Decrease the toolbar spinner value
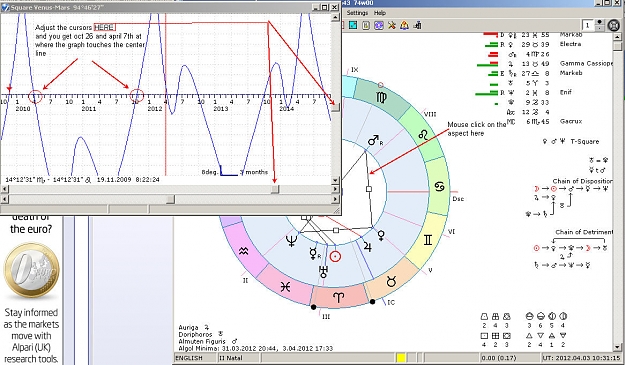The image size is (625, 365). pos(600,28)
